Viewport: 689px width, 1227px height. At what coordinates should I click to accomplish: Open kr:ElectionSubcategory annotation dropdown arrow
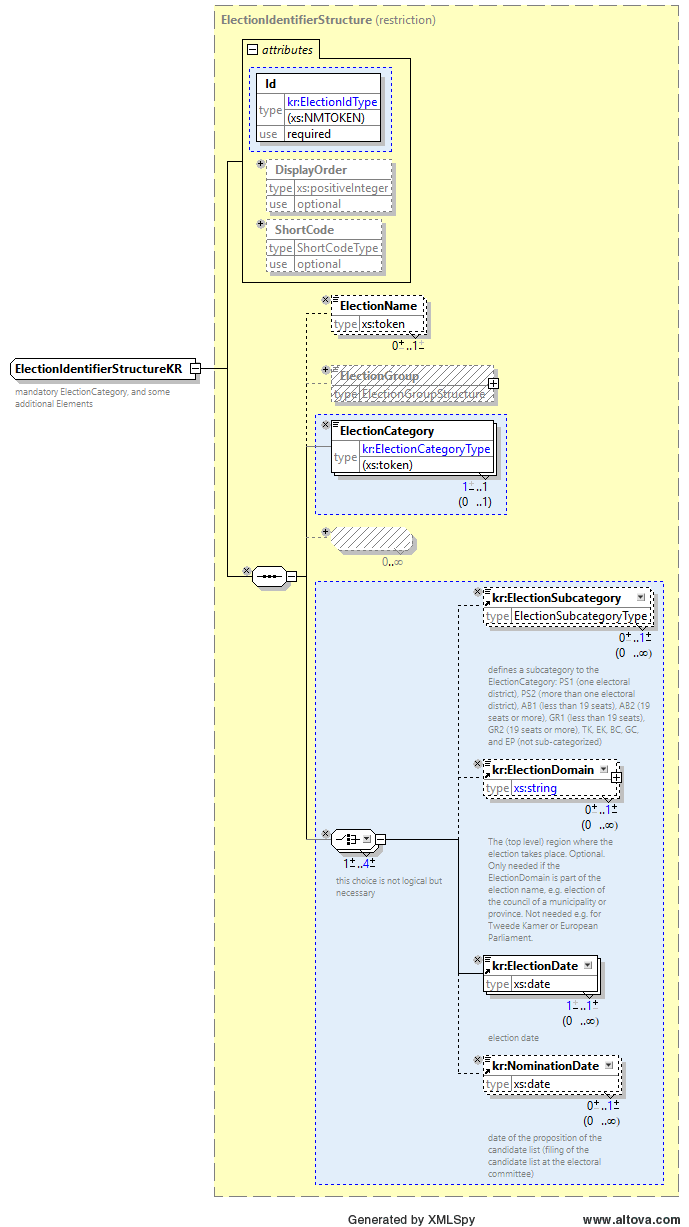641,597
